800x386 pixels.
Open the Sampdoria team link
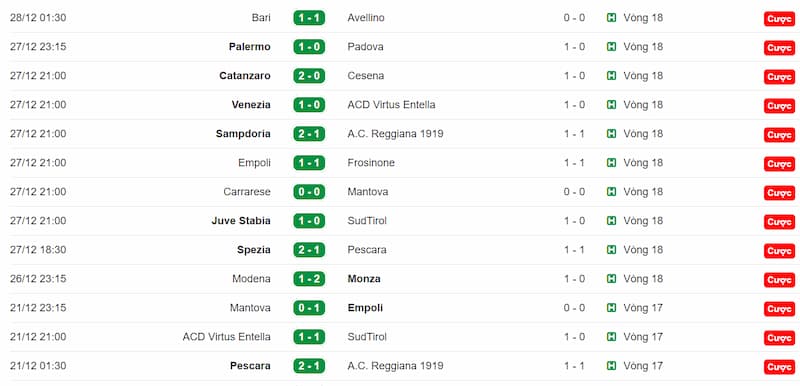click(243, 134)
